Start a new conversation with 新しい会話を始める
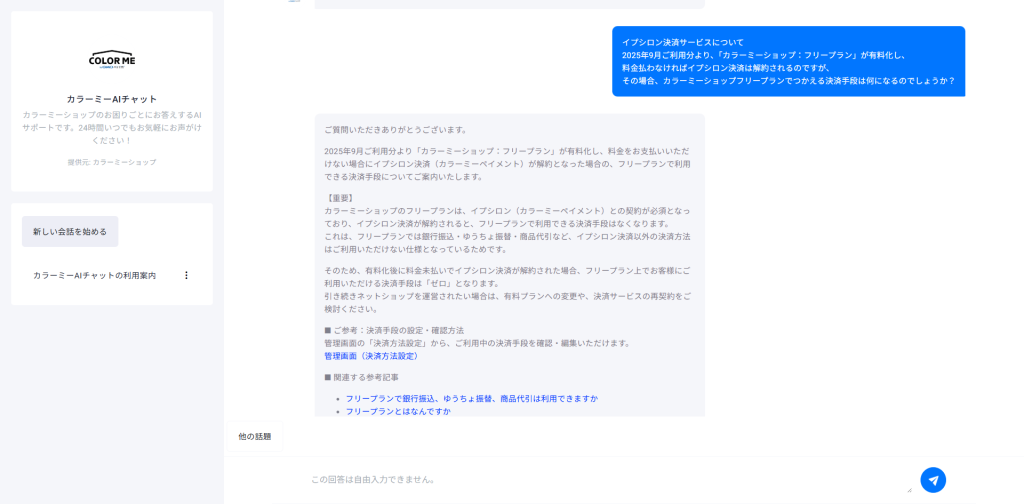Image resolution: width=1024 pixels, height=504 pixels. coord(70,232)
